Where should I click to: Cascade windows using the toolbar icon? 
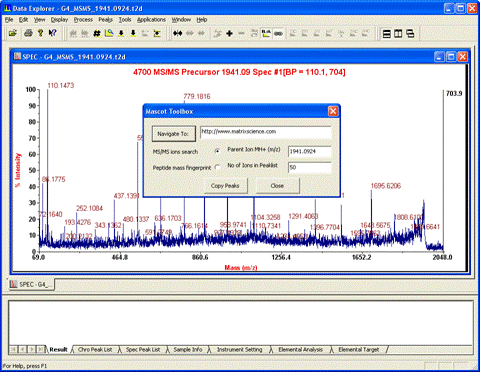pos(410,34)
